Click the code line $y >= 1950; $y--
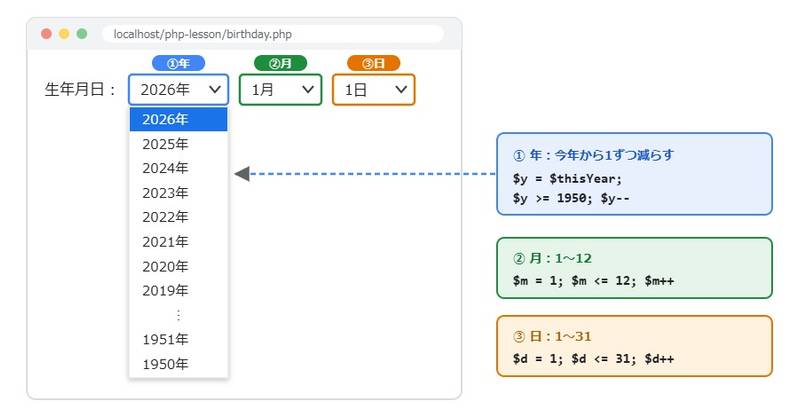The image size is (799, 417). click(571, 198)
